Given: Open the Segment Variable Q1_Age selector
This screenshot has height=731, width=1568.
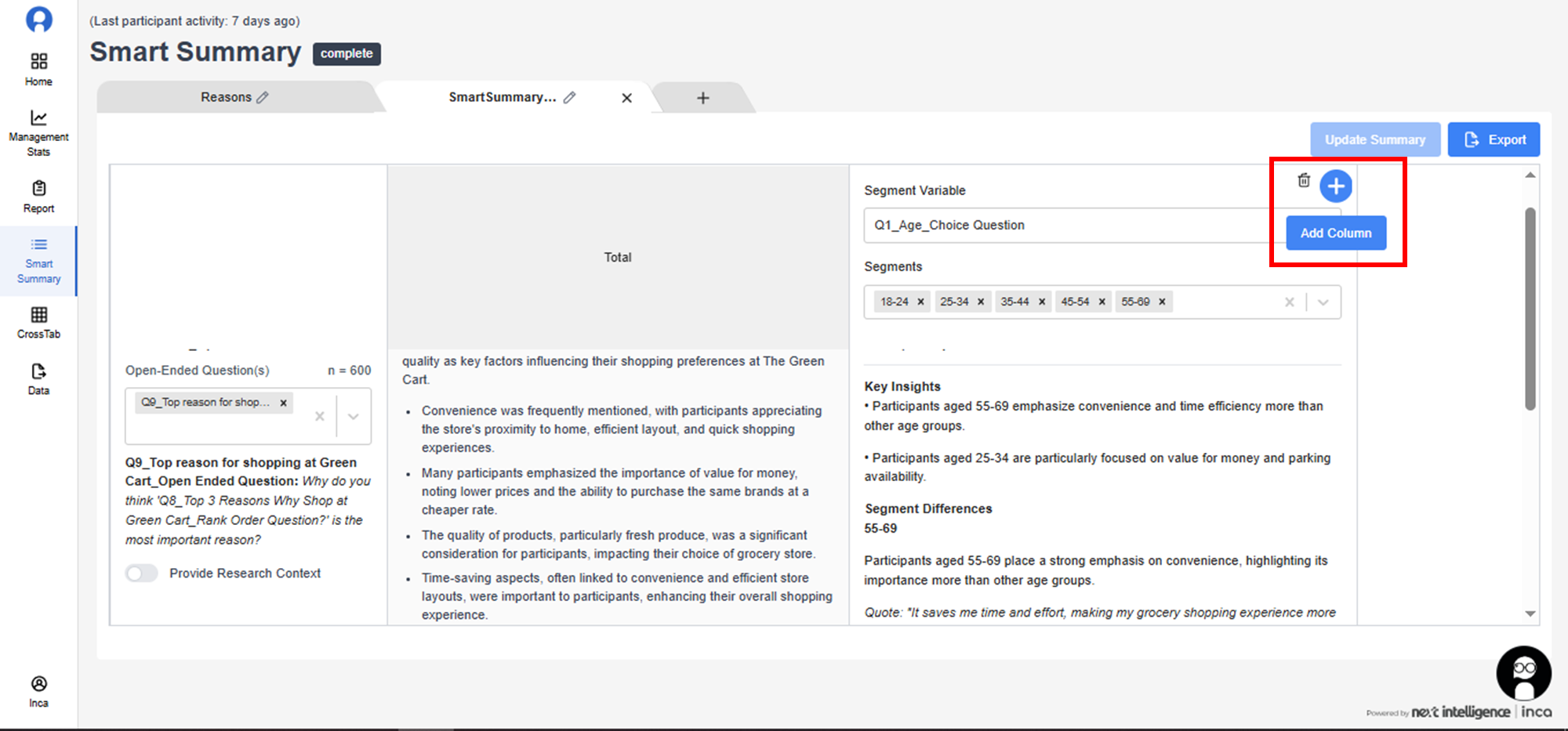Looking at the screenshot, I should (1066, 226).
